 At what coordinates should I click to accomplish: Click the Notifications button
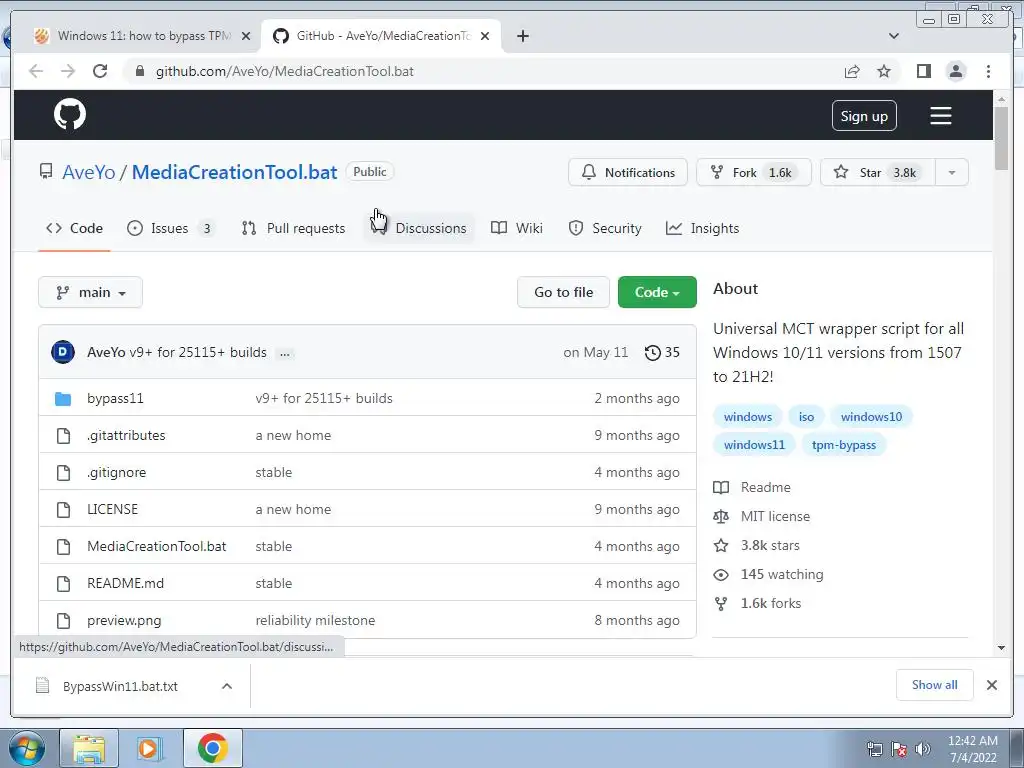click(628, 172)
